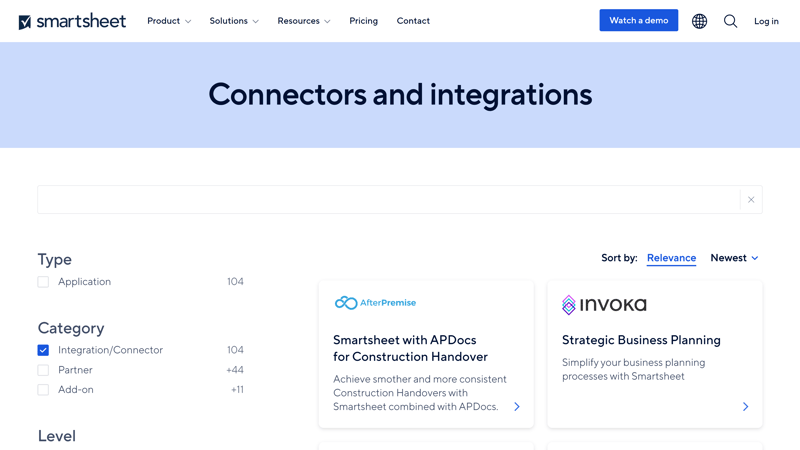The image size is (800, 450).
Task: Open site search magnifier icon
Action: click(x=730, y=21)
